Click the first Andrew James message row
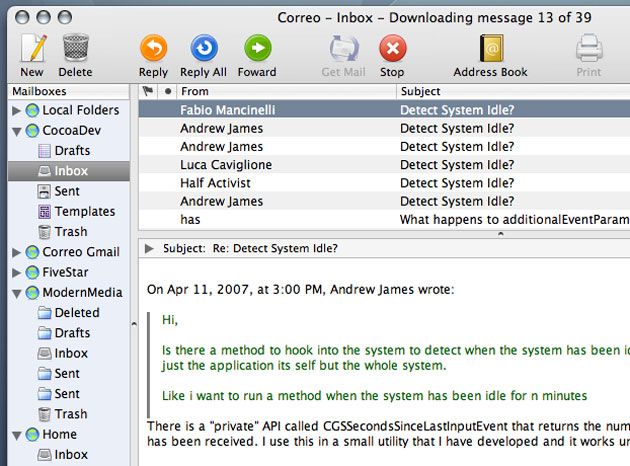Screen dimensions: 630x466 click(x=385, y=128)
